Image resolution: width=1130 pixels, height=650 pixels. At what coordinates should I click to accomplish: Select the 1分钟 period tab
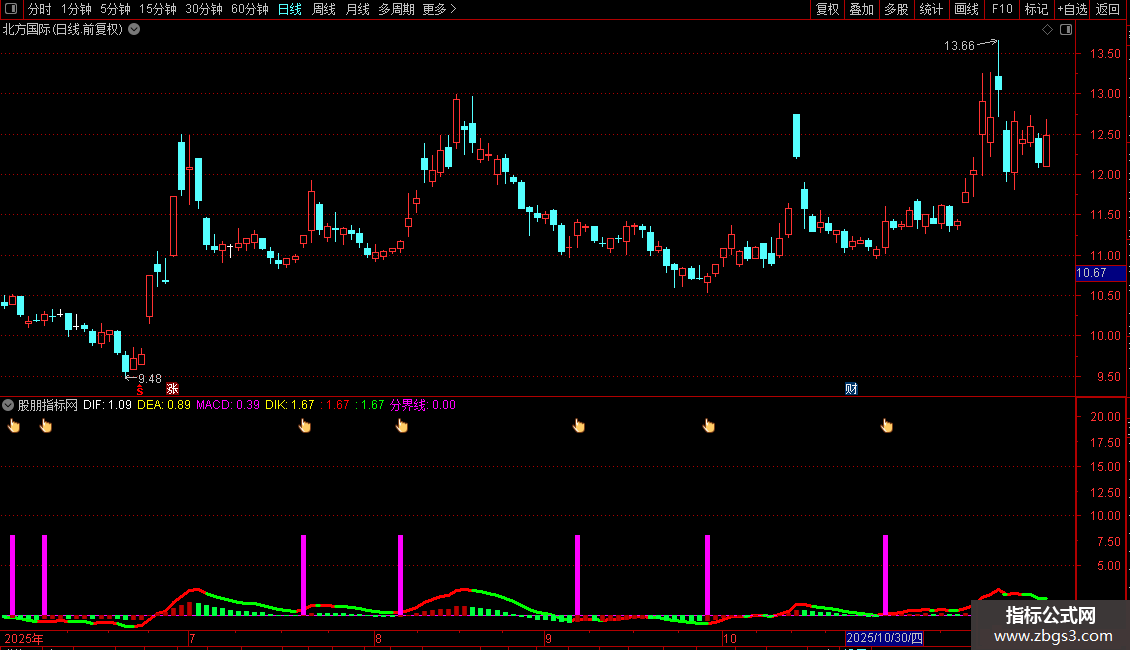pyautogui.click(x=76, y=9)
